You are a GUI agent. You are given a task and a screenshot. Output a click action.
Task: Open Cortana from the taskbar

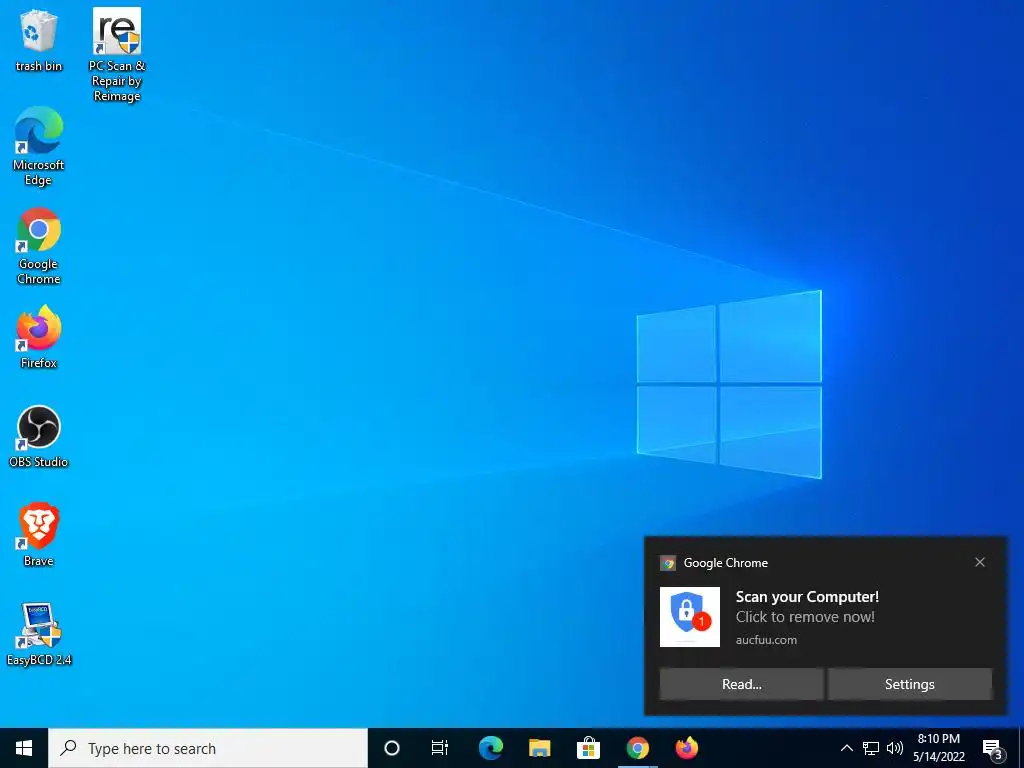392,748
